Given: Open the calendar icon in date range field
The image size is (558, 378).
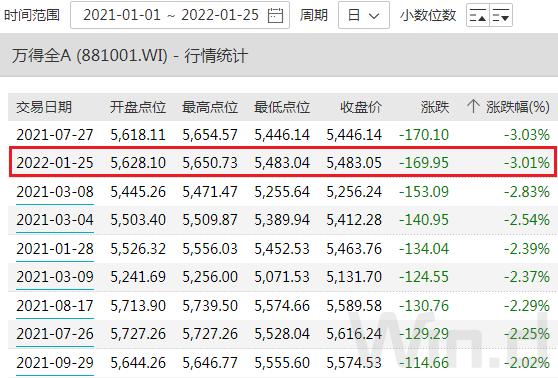Looking at the screenshot, I should (275, 15).
